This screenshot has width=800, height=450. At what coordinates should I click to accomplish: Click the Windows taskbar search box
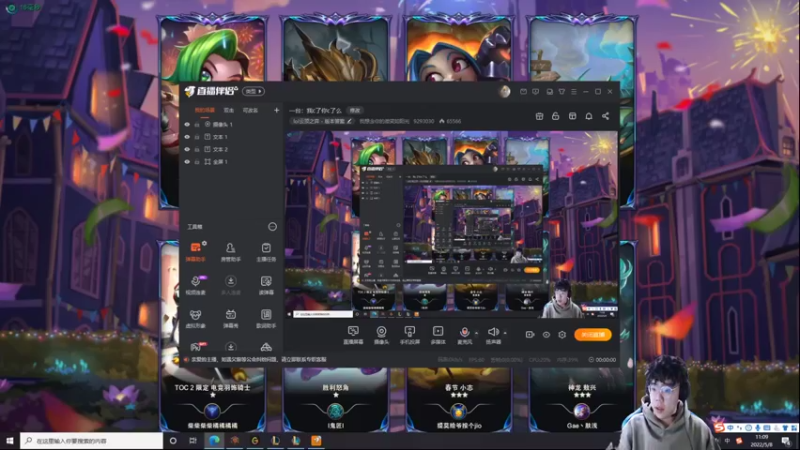click(x=92, y=440)
